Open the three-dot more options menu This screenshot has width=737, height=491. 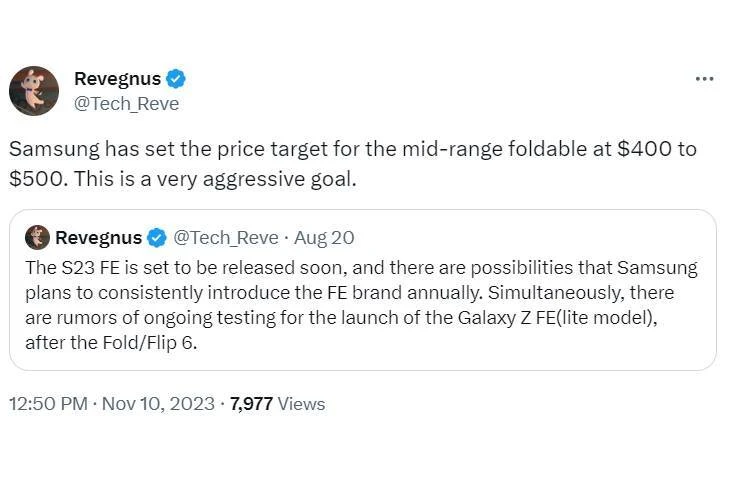pyautogui.click(x=705, y=79)
